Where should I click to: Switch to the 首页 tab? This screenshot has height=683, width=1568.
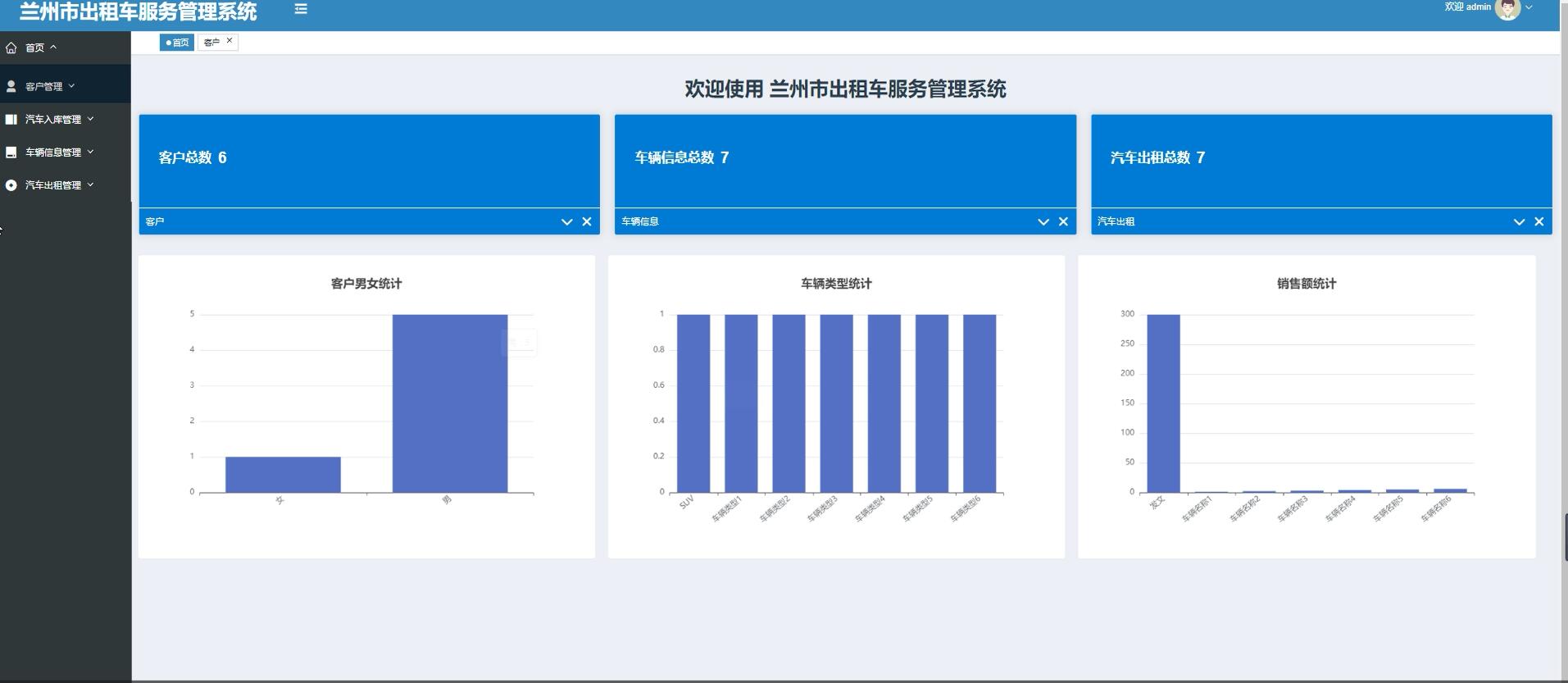click(x=177, y=42)
